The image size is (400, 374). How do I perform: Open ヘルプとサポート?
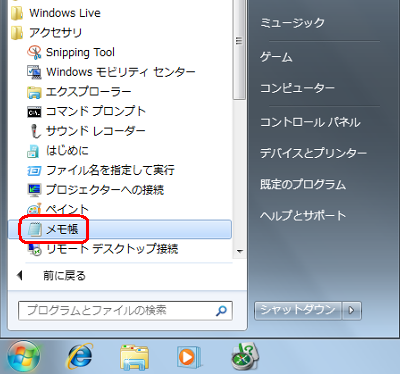pyautogui.click(x=303, y=216)
